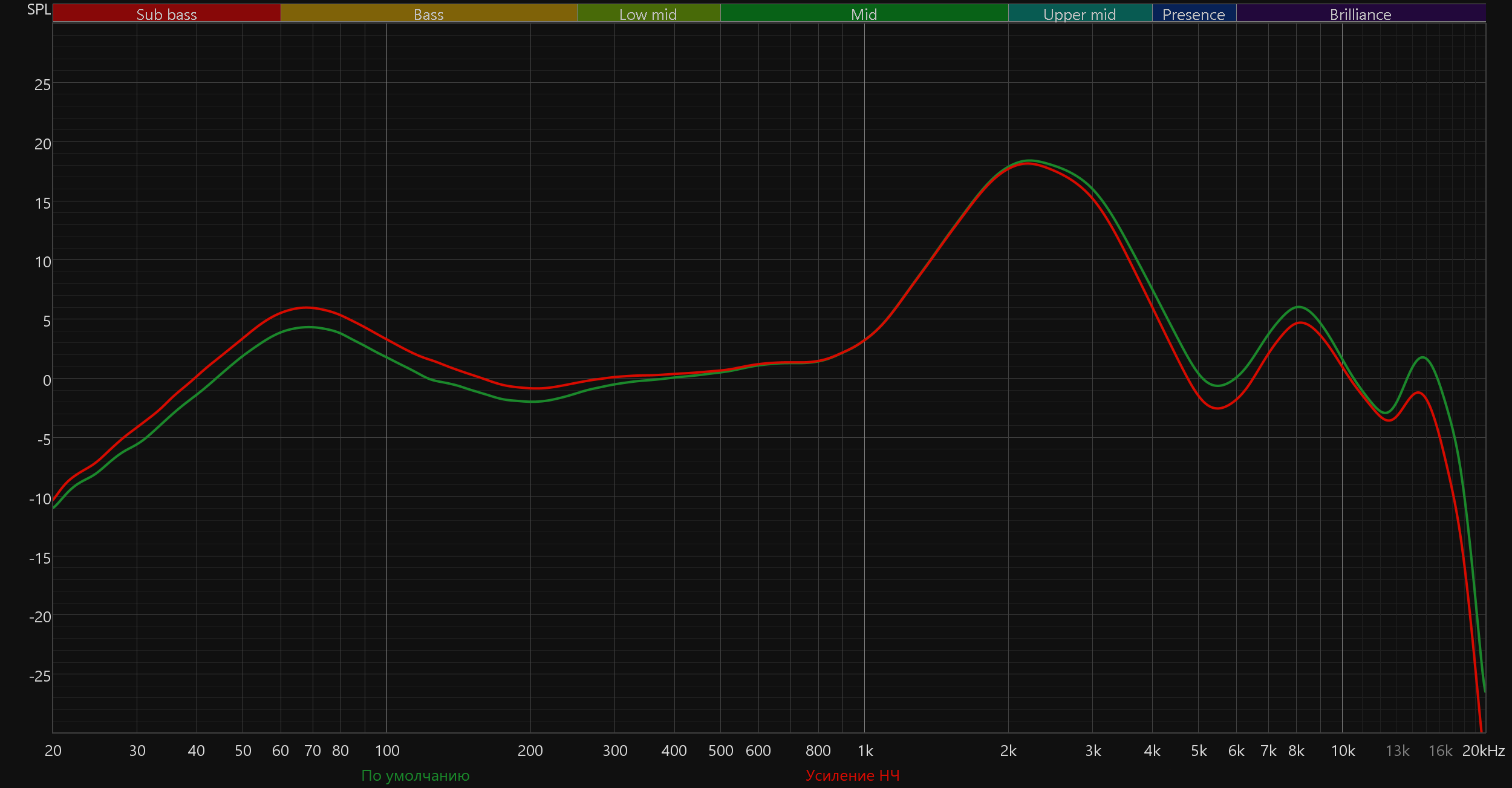Viewport: 1512px width, 788px height.
Task: Click the 1k frequency axis label
Action: coord(865,751)
